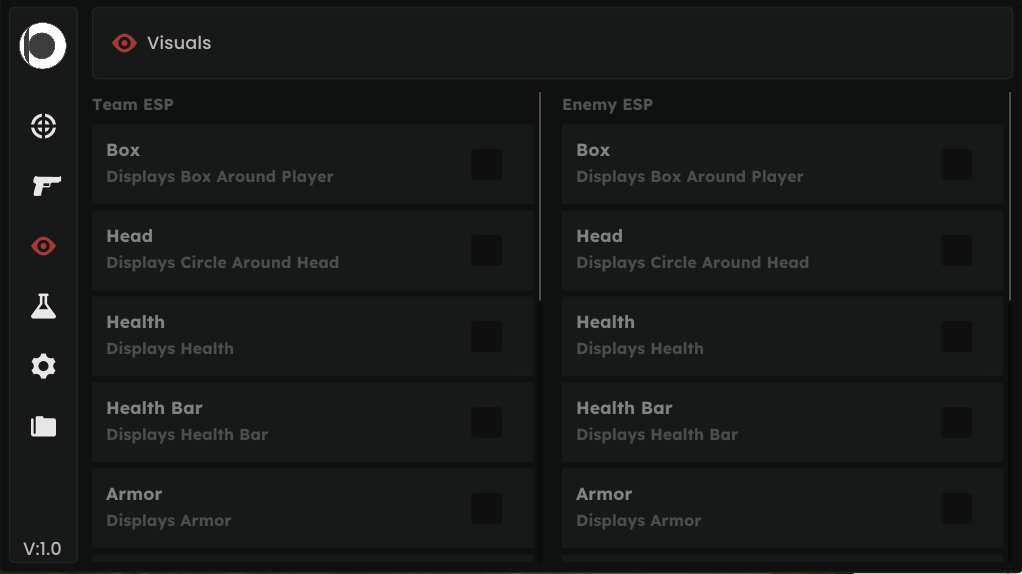Enable Team ESP Armor checkbox
Image resolution: width=1022 pixels, height=574 pixels.
click(487, 509)
